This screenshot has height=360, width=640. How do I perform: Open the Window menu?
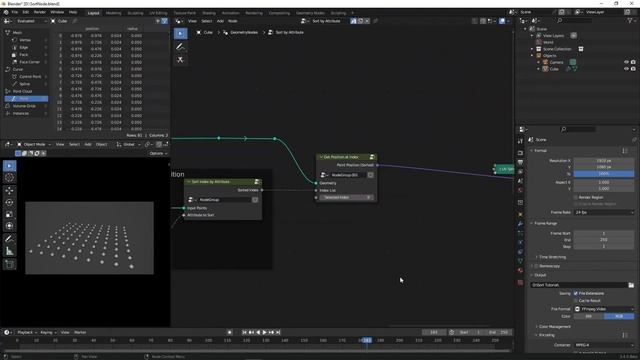pyautogui.click(x=57, y=12)
